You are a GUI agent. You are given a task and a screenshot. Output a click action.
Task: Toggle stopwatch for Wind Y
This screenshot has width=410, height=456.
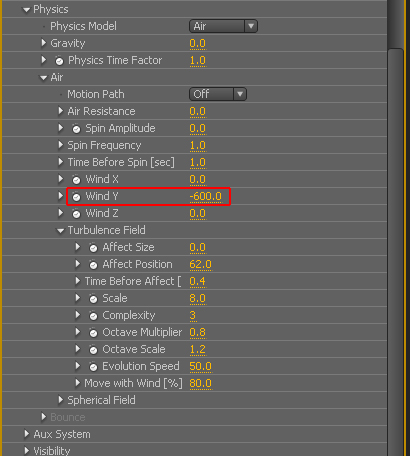(x=76, y=197)
